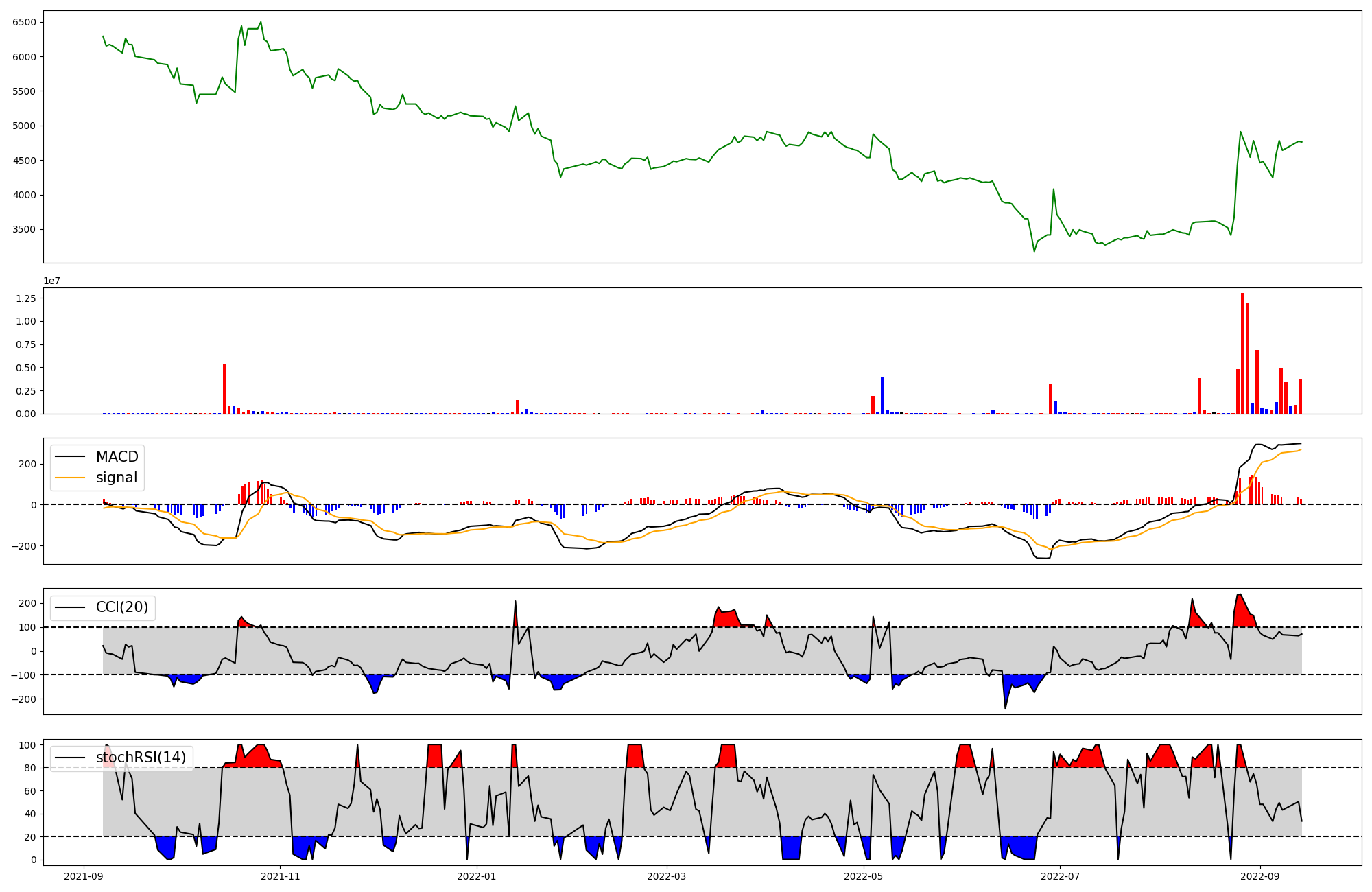The height and width of the screenshot is (892, 1372).
Task: Click the 2022-07 x-axis date label
Action: [x=1060, y=876]
